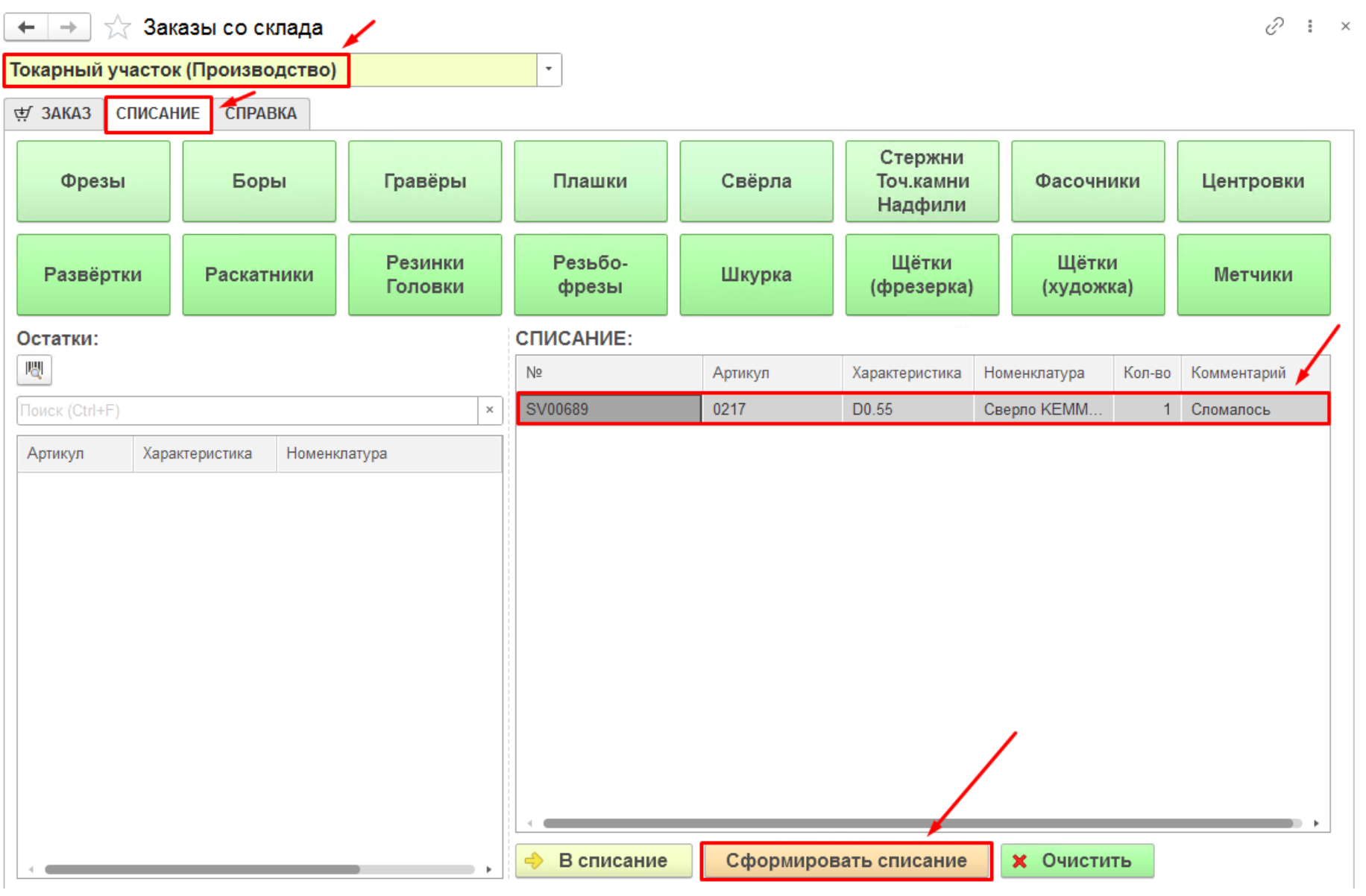Add form to favorites with star icon
This screenshot has height=896, width=1366.
coord(117,28)
